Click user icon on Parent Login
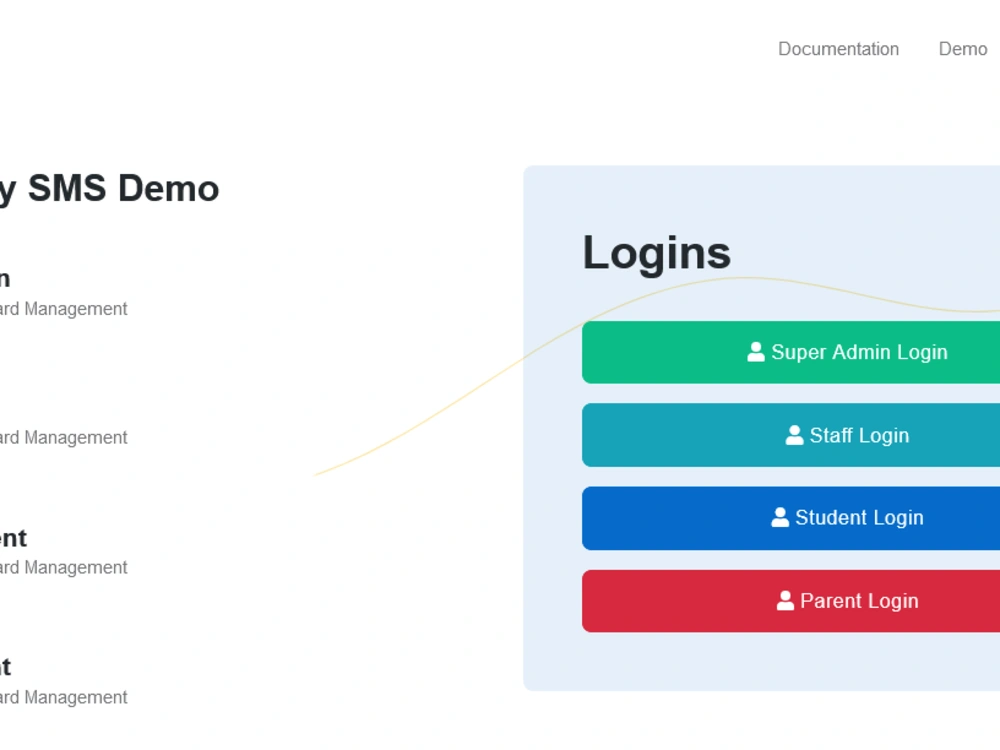 [785, 600]
